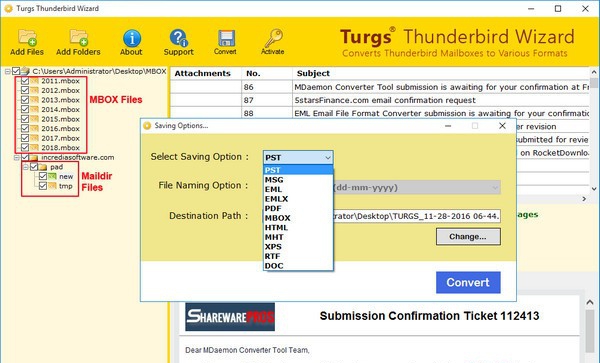Viewport: 600px width, 363px height.
Task: Select the EML Email File Format Converter row
Action: click(x=380, y=113)
